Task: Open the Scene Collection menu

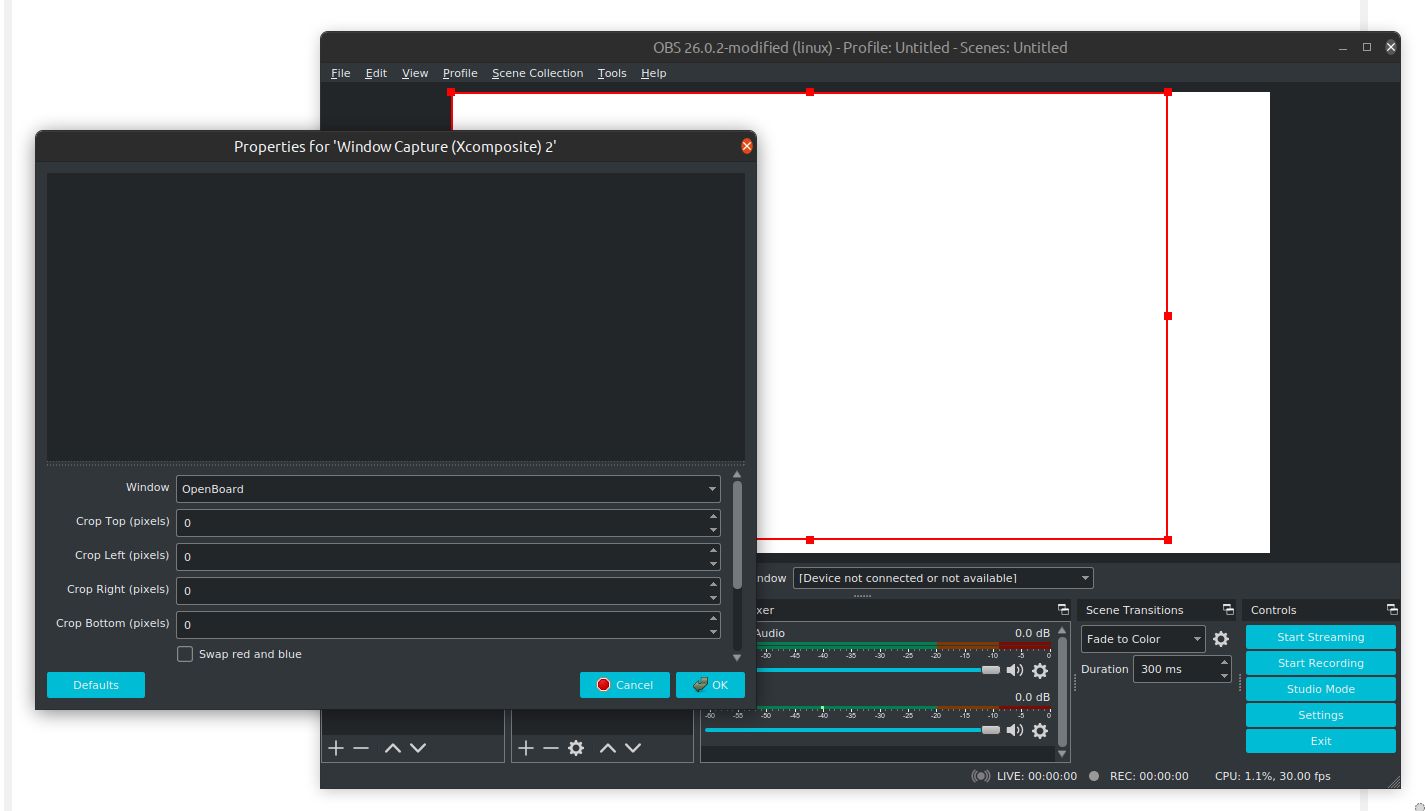Action: click(x=537, y=72)
